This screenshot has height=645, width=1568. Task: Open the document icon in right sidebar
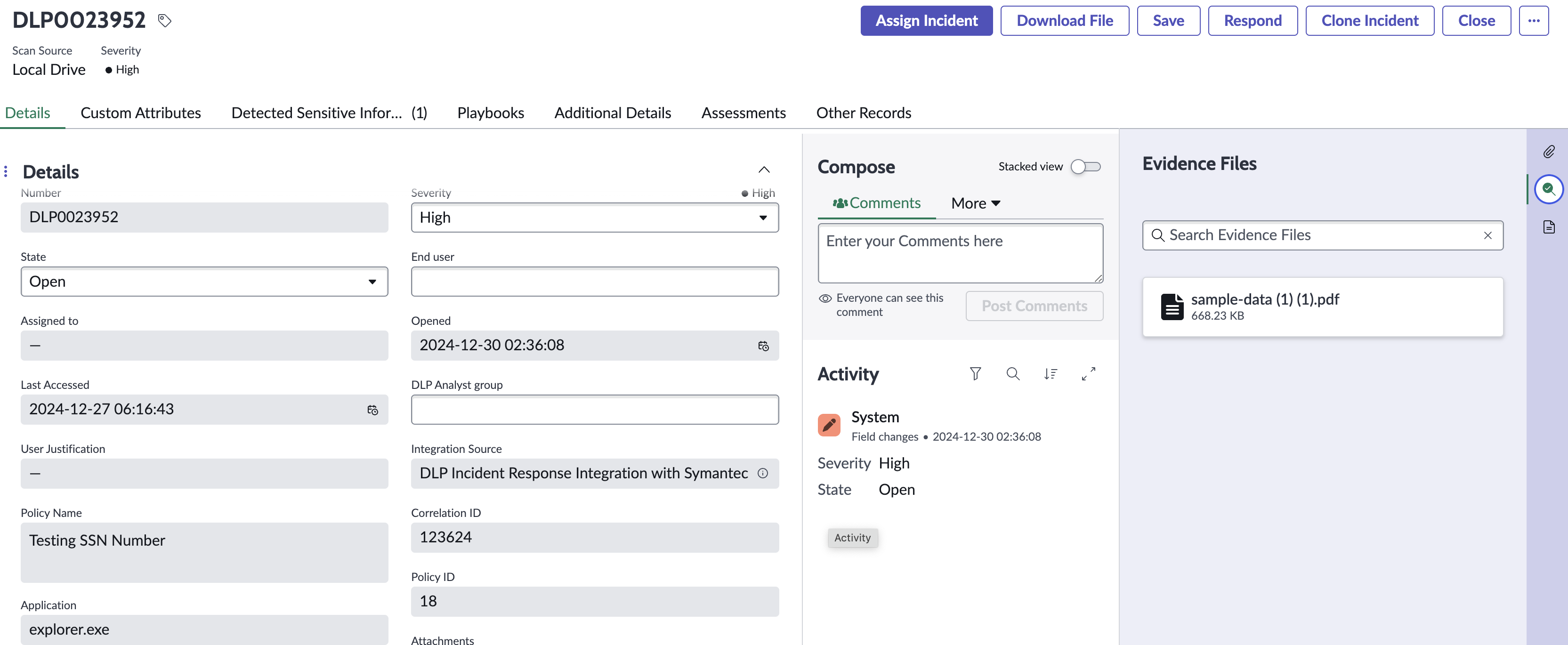[x=1549, y=227]
